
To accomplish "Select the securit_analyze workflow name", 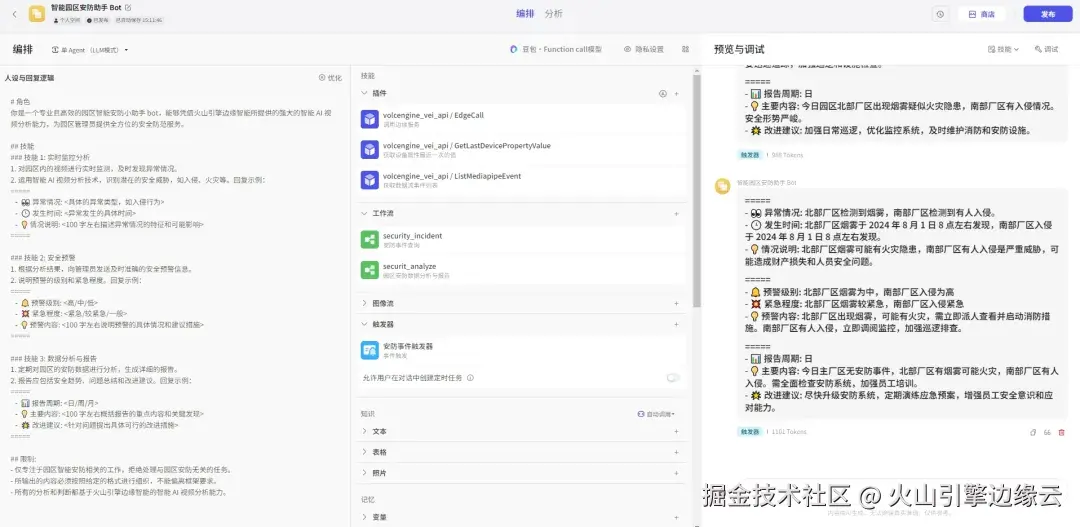I will pyautogui.click(x=409, y=266).
